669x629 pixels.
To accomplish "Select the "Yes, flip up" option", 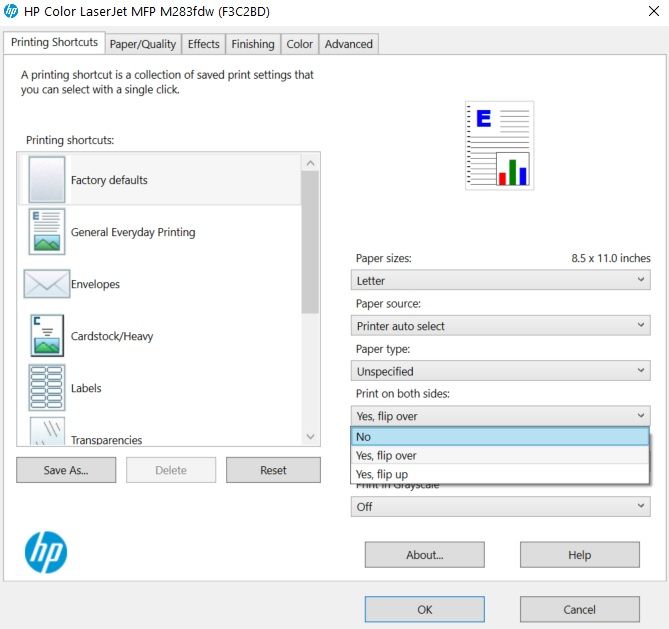I will [500, 474].
